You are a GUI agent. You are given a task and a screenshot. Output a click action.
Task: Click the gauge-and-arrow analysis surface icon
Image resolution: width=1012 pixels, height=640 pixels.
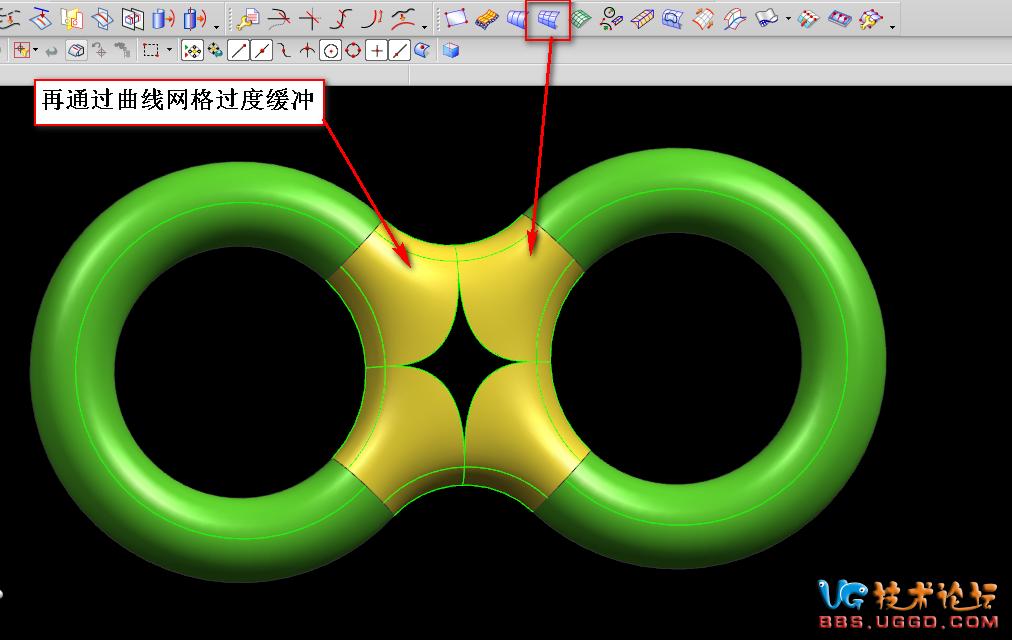click(x=611, y=19)
